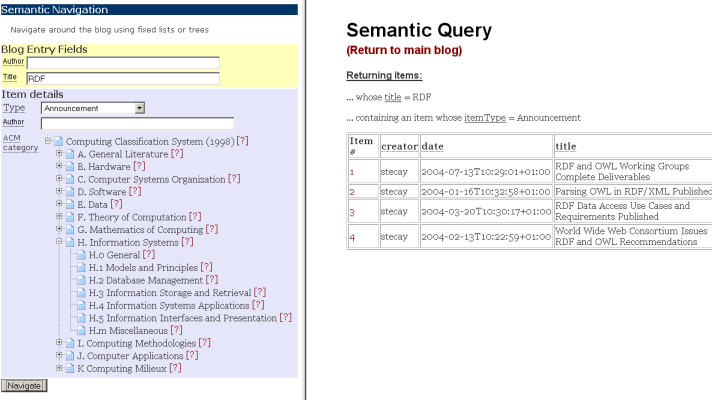Expand the C. Computer Systems Organization node
The width and height of the screenshot is (712, 400).
click(x=59, y=179)
